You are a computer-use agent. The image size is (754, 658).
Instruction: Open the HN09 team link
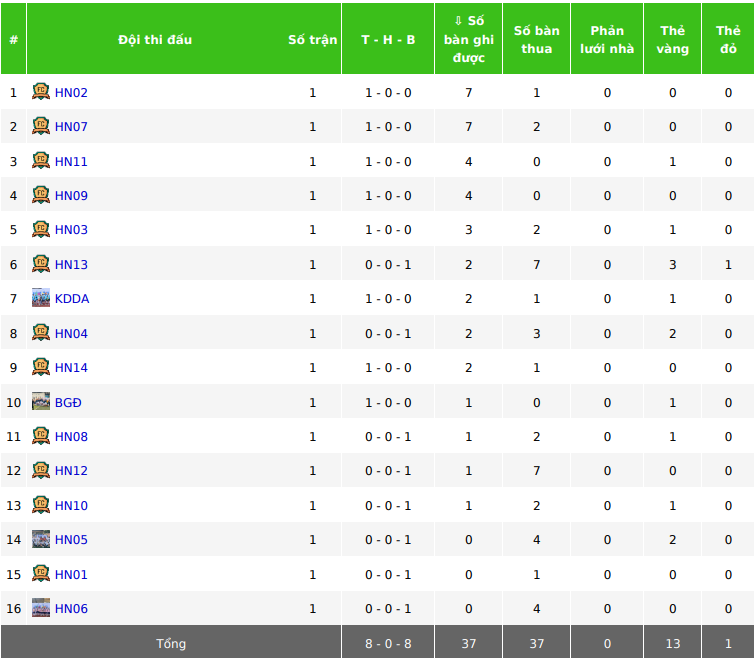click(71, 196)
